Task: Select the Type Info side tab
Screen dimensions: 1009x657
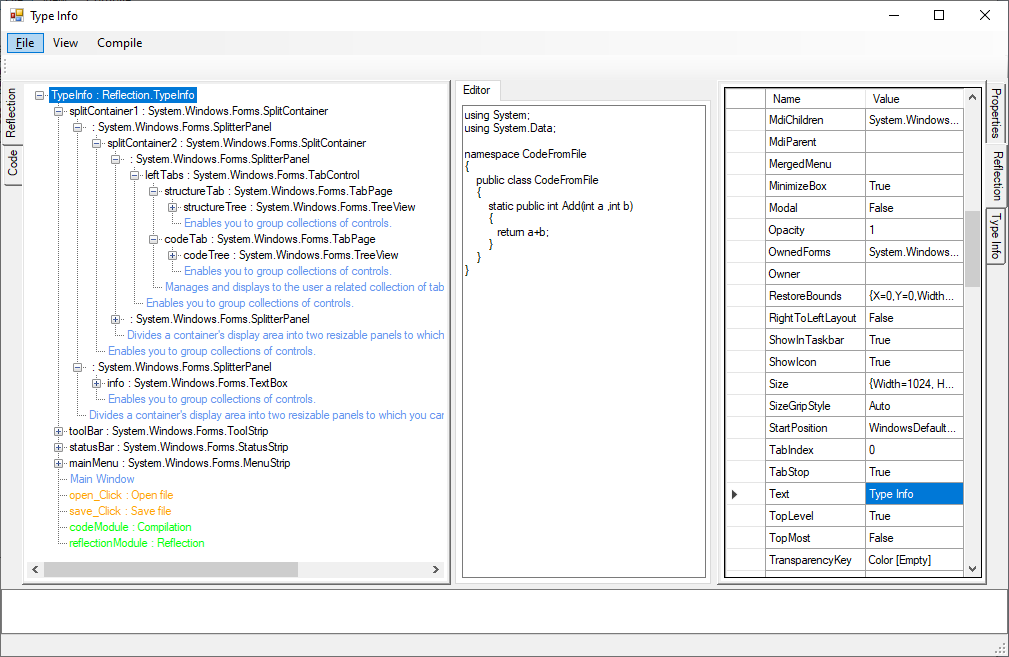Action: pyautogui.click(x=995, y=236)
